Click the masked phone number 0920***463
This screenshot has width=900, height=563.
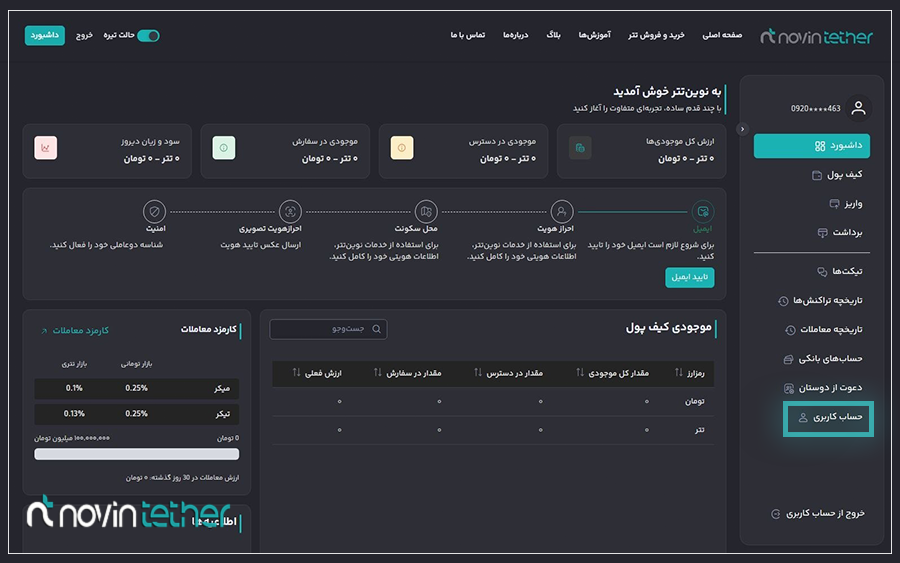click(x=816, y=108)
